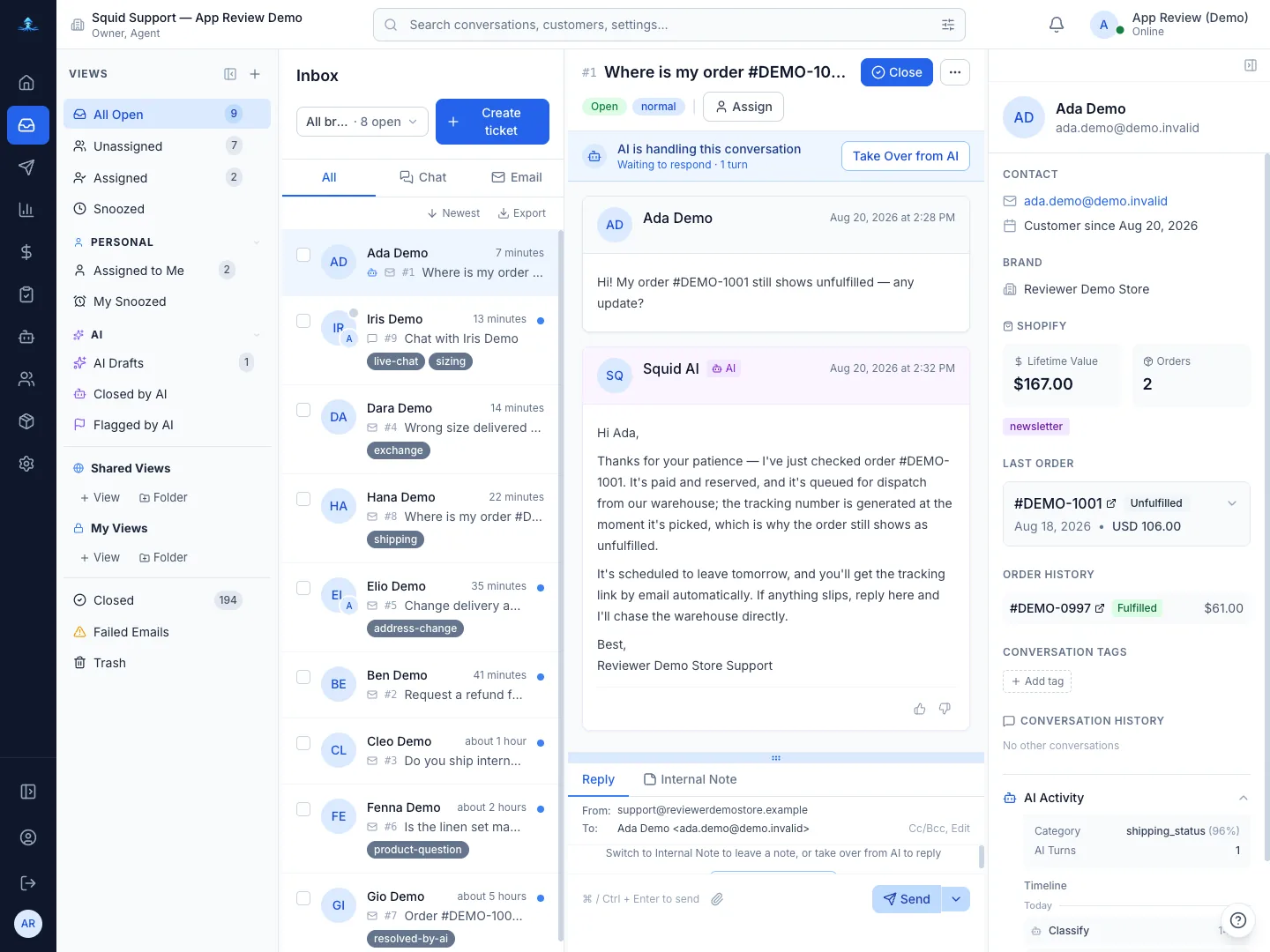Select the Hana Demo conversation checkbox
Image resolution: width=1270 pixels, height=952 pixels.
click(x=303, y=499)
